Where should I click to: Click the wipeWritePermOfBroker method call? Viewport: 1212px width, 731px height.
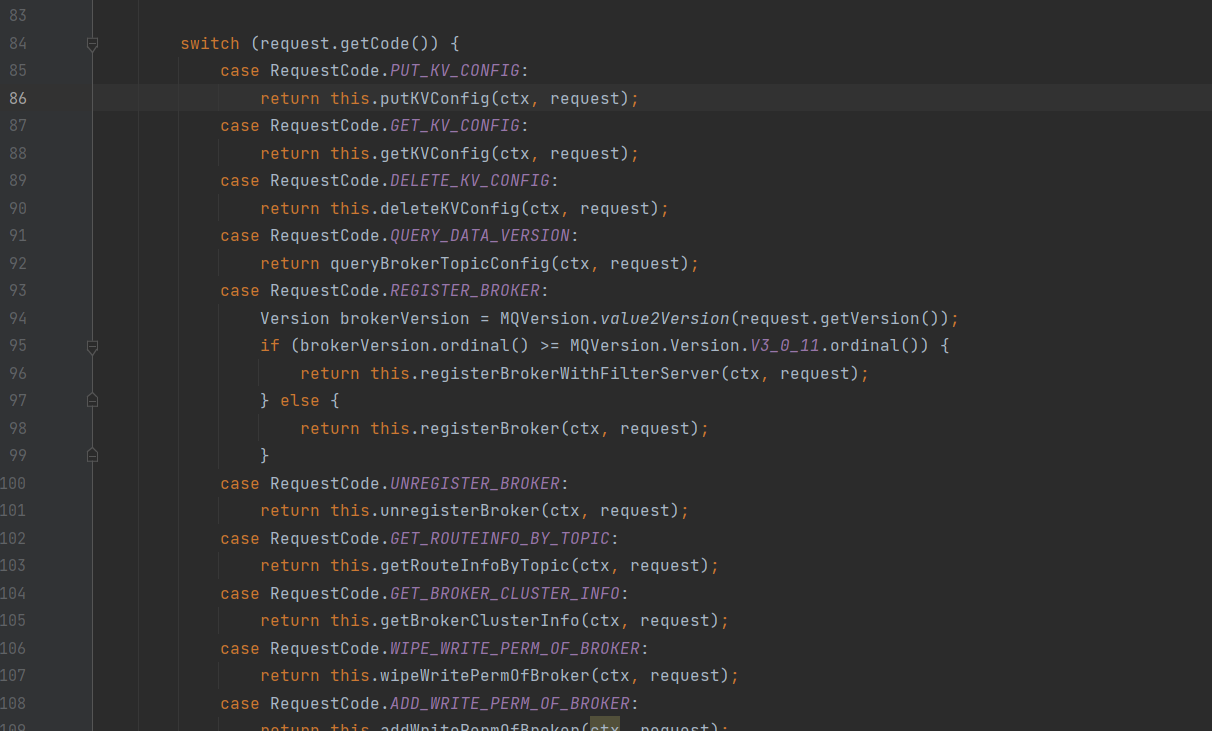[x=484, y=675]
